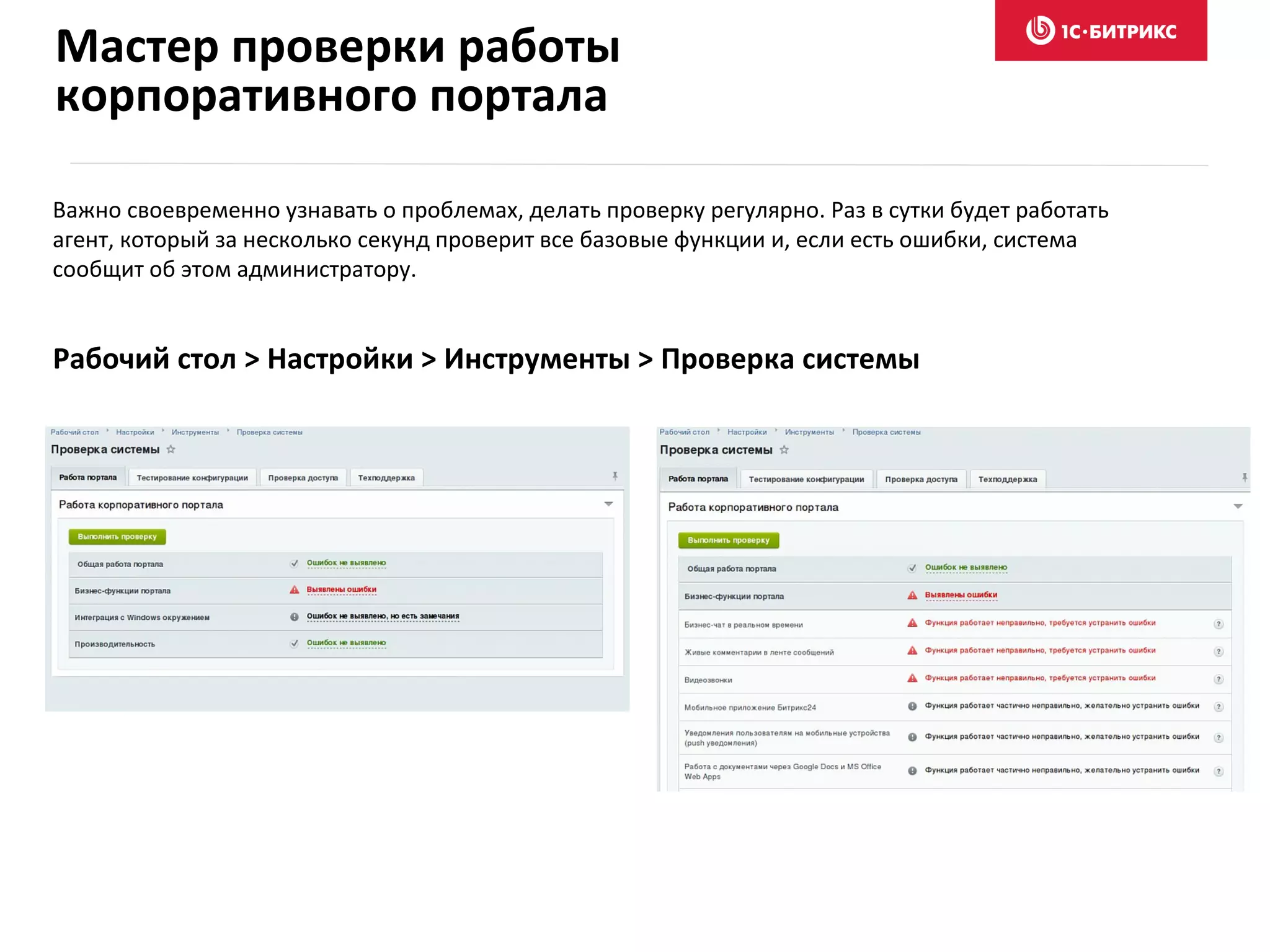Click the pin icon in right panel
This screenshot has width=1270, height=952.
1245,477
